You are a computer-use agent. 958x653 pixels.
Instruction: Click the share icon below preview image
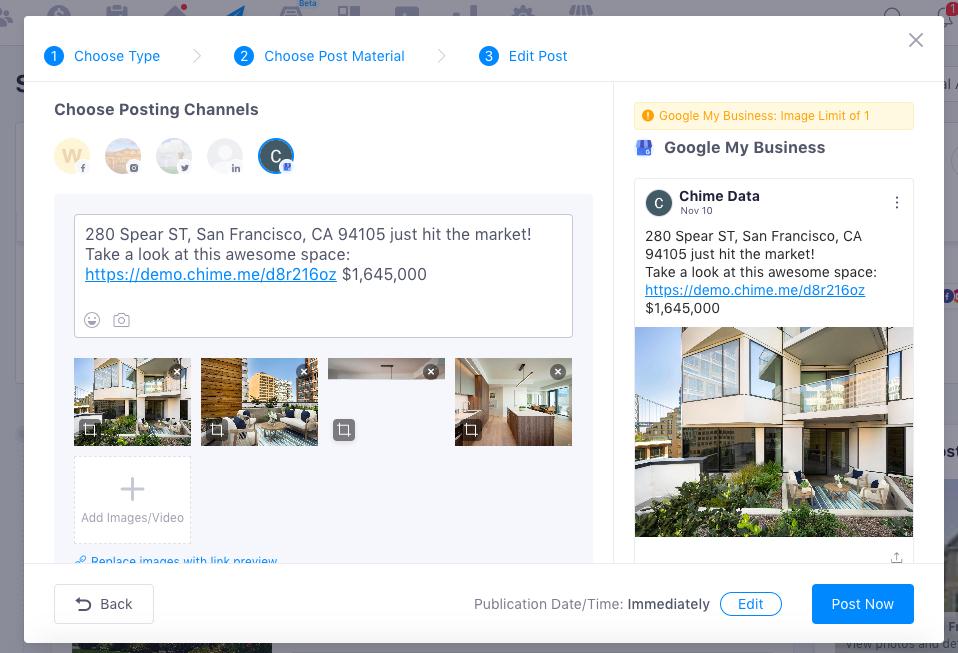[x=896, y=558]
